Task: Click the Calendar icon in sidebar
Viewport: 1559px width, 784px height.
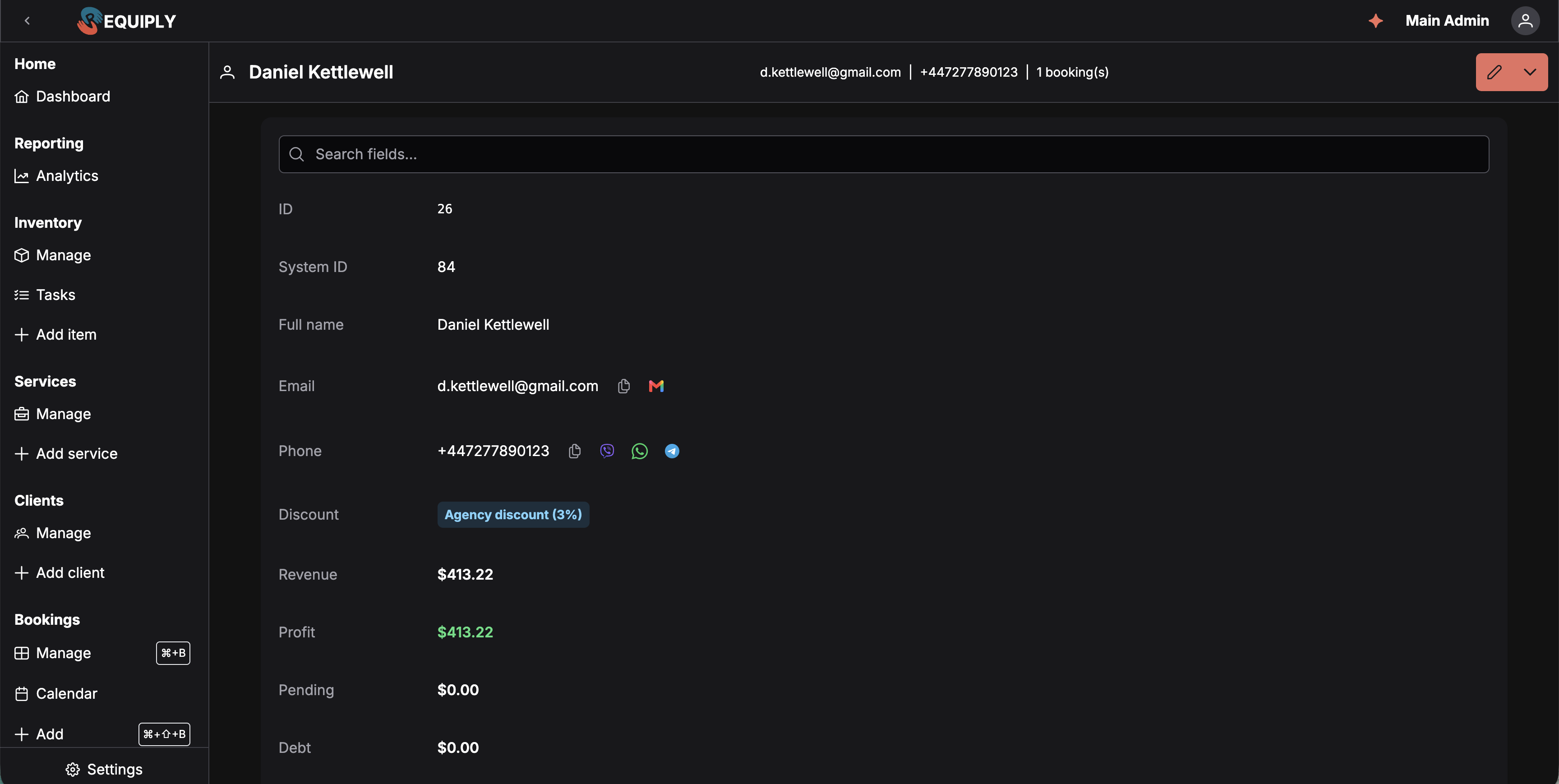Action: coord(22,694)
